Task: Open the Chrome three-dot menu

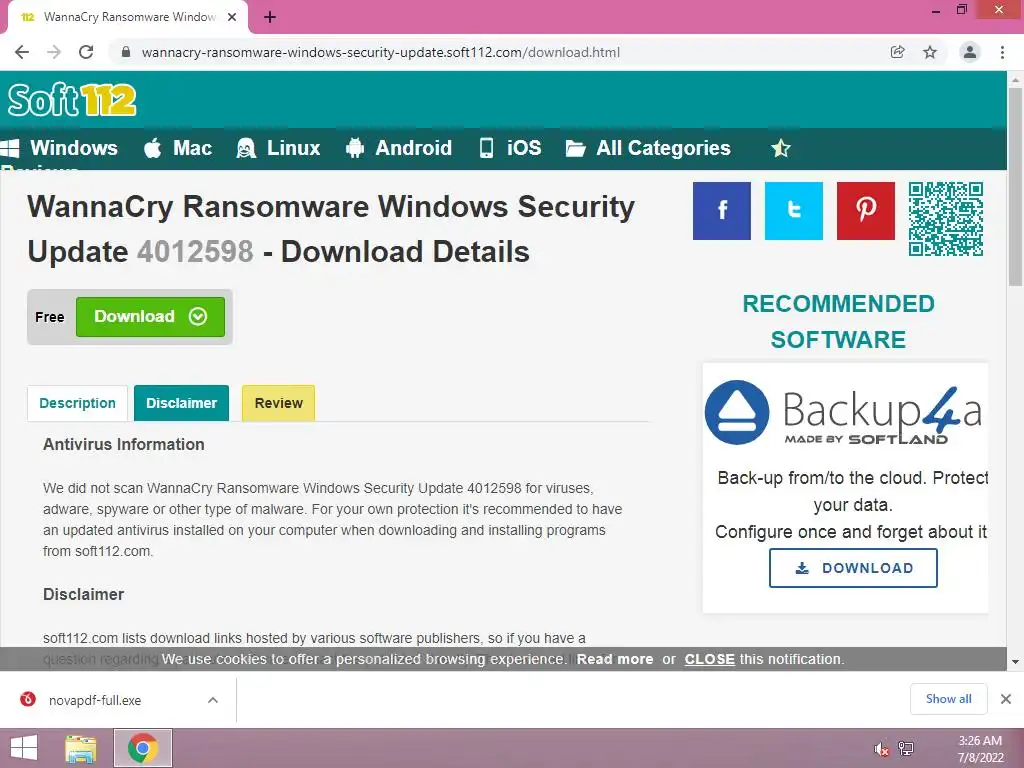Action: click(1002, 52)
